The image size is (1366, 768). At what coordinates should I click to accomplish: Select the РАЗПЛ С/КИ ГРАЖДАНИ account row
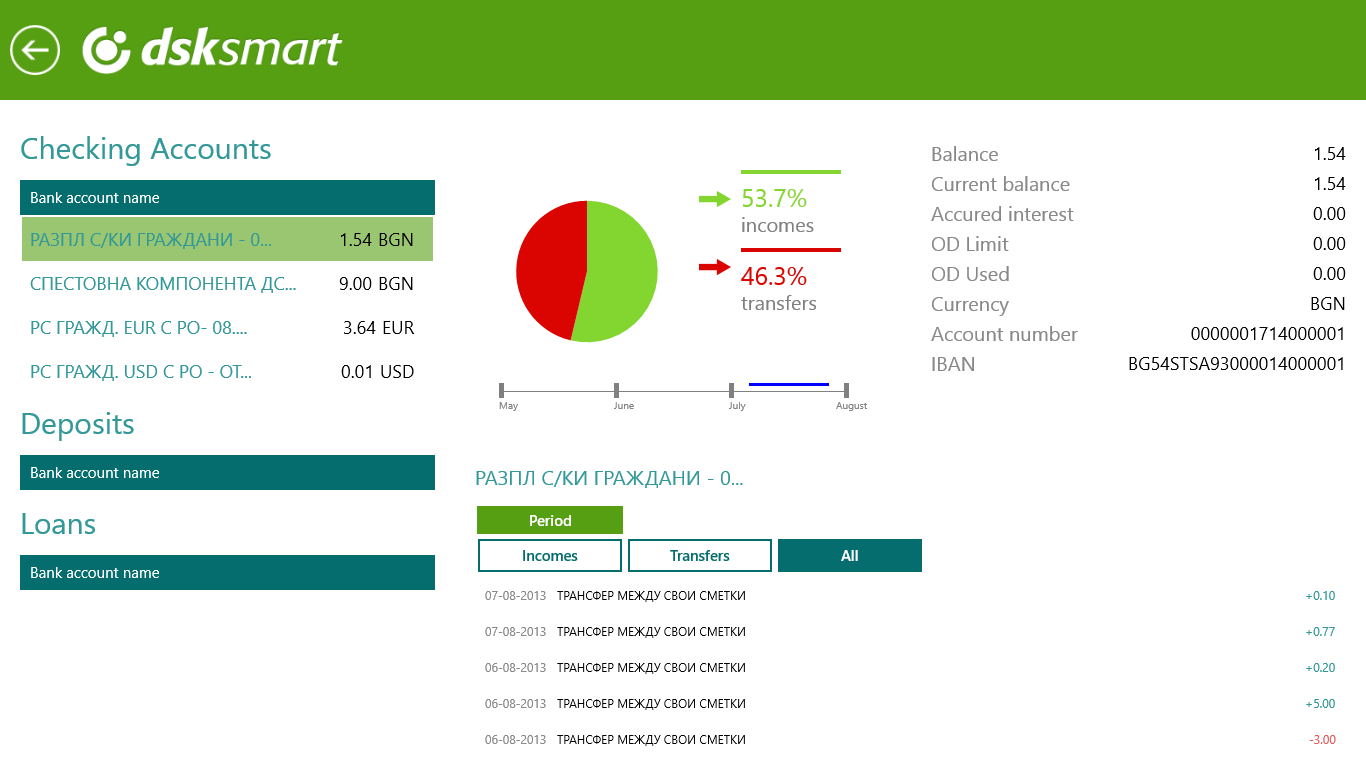coord(227,240)
